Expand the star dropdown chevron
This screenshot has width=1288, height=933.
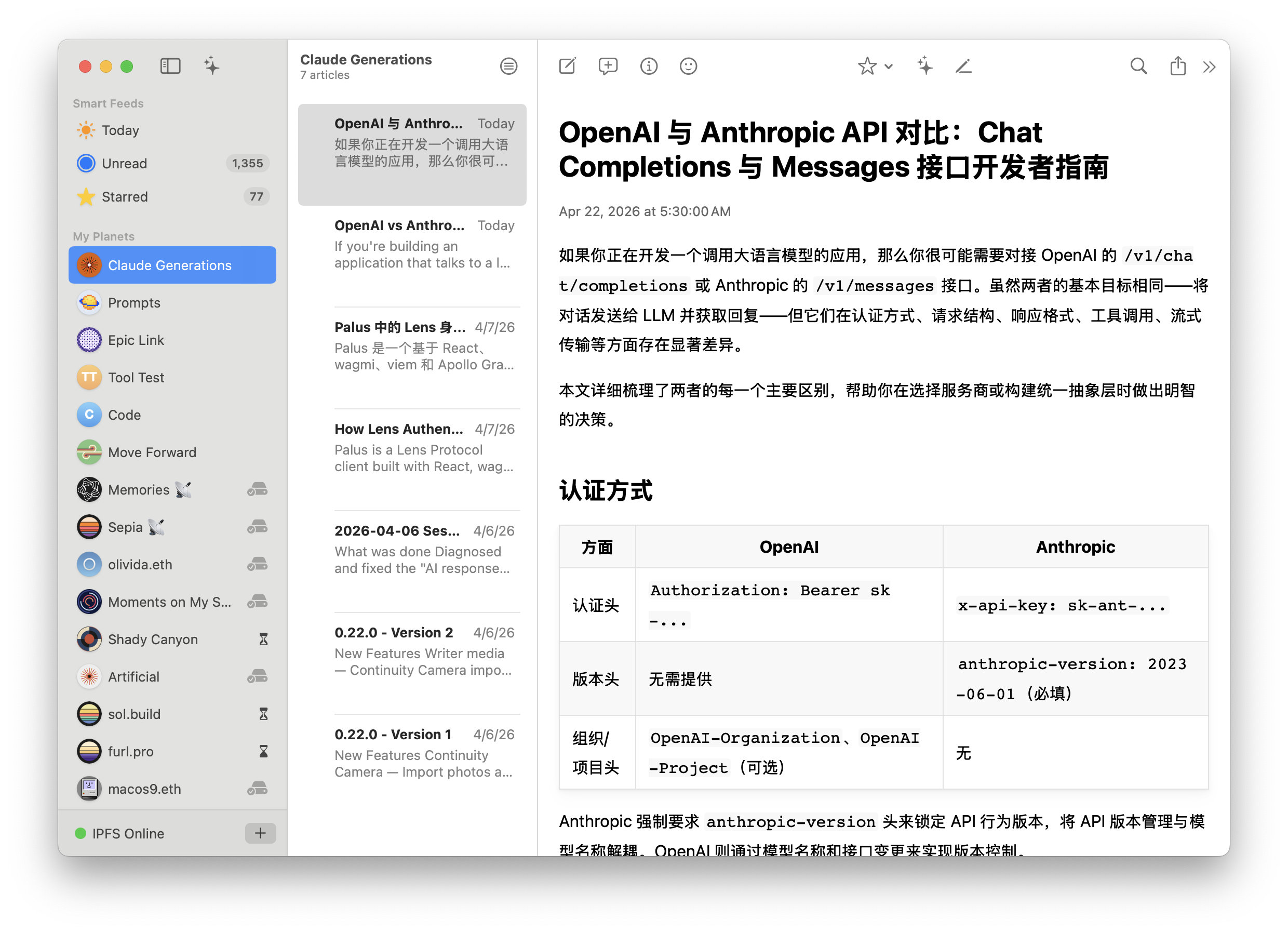(x=889, y=66)
